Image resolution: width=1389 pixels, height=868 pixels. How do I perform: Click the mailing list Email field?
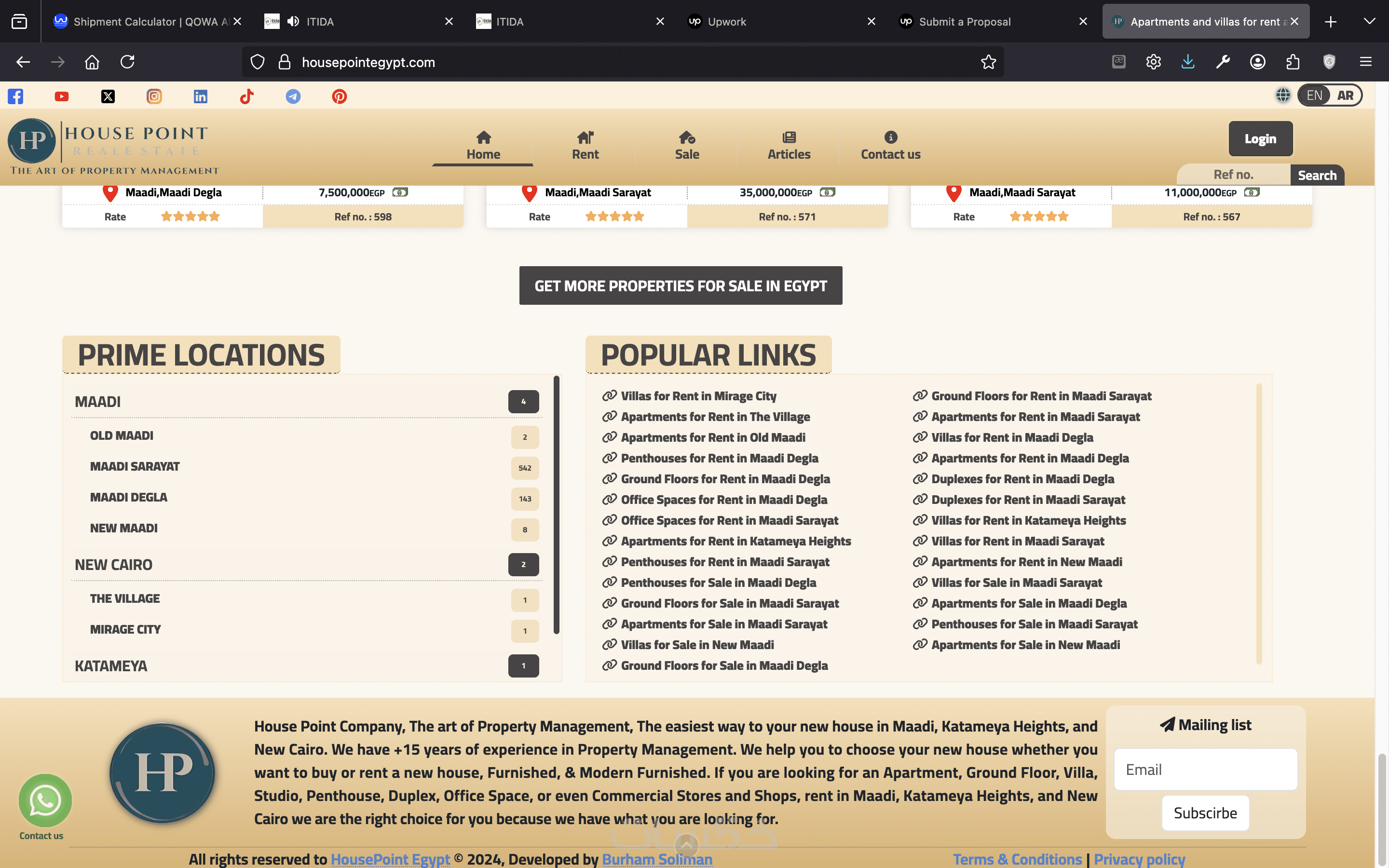pyautogui.click(x=1205, y=769)
